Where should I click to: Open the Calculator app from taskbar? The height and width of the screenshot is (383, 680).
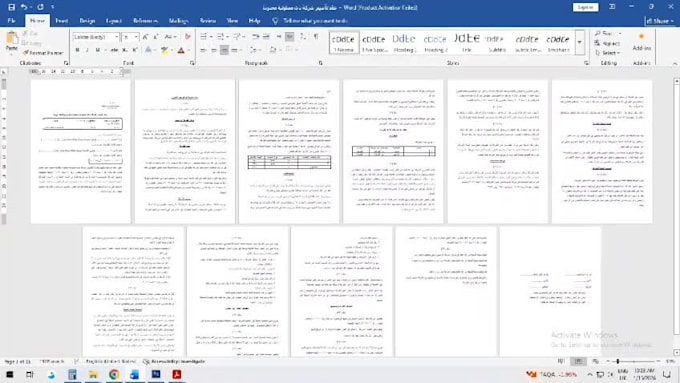coord(72,374)
